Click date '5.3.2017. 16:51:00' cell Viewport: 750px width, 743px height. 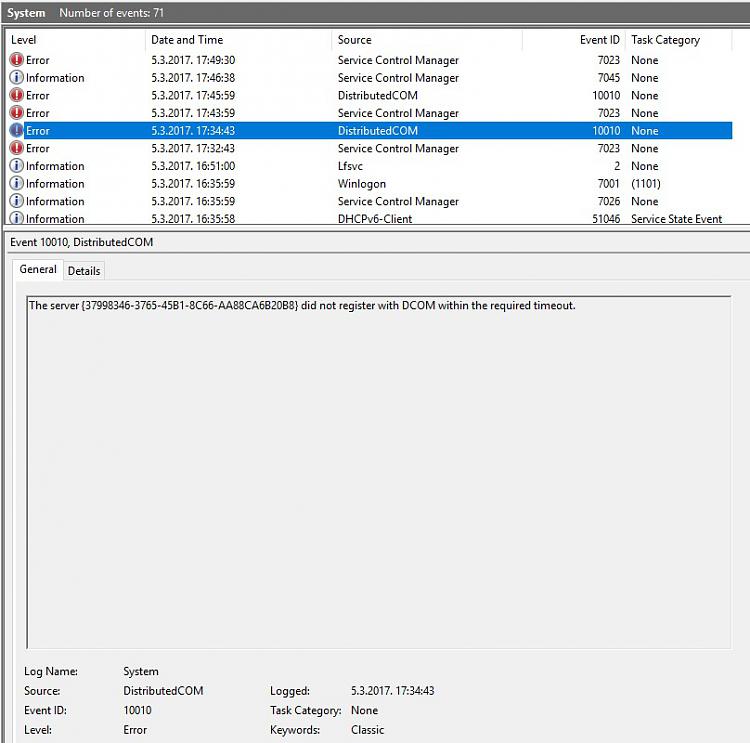[x=193, y=166]
